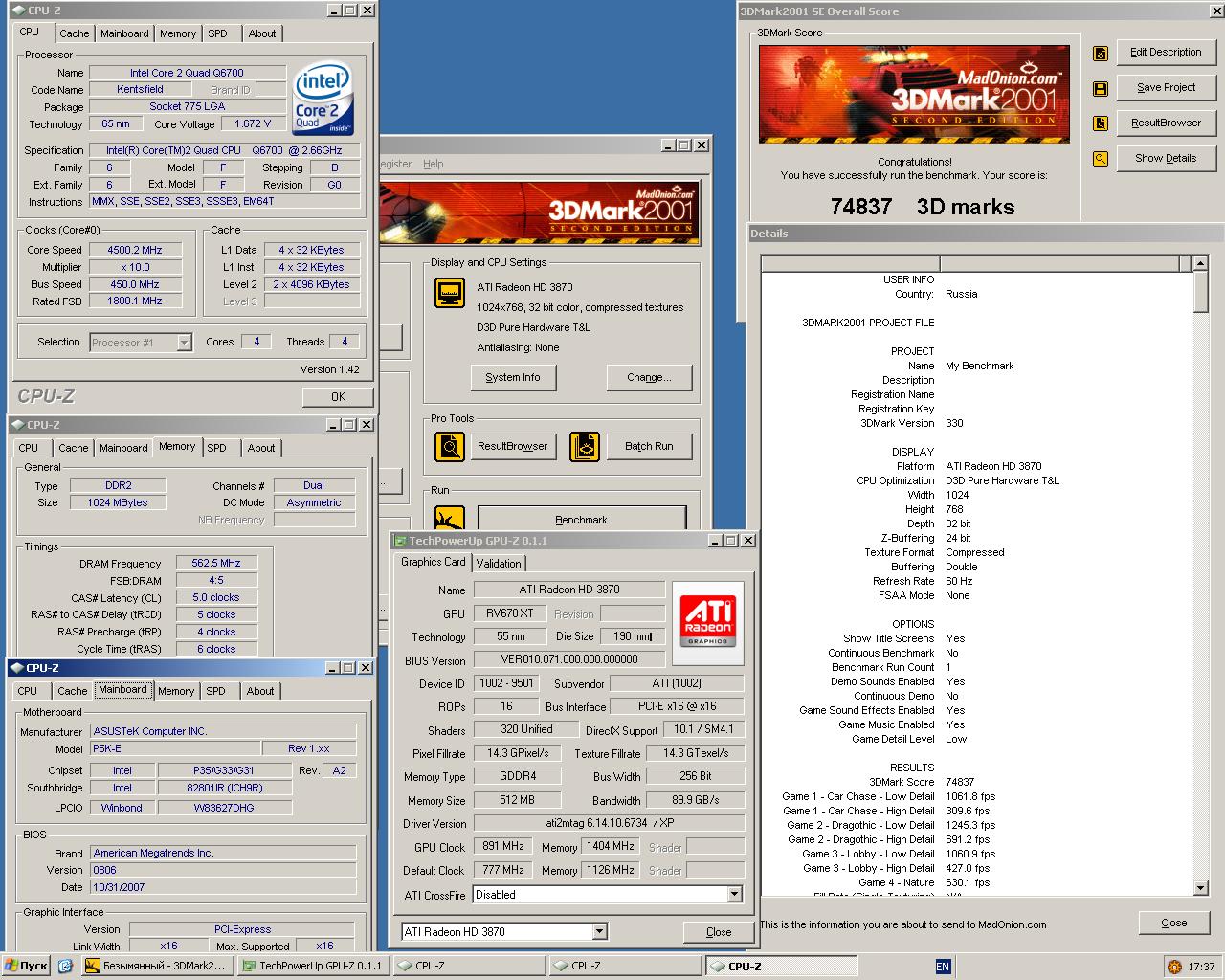The height and width of the screenshot is (980, 1225).
Task: Click the ResultBrowser icon in Pro Tools
Action: point(450,446)
